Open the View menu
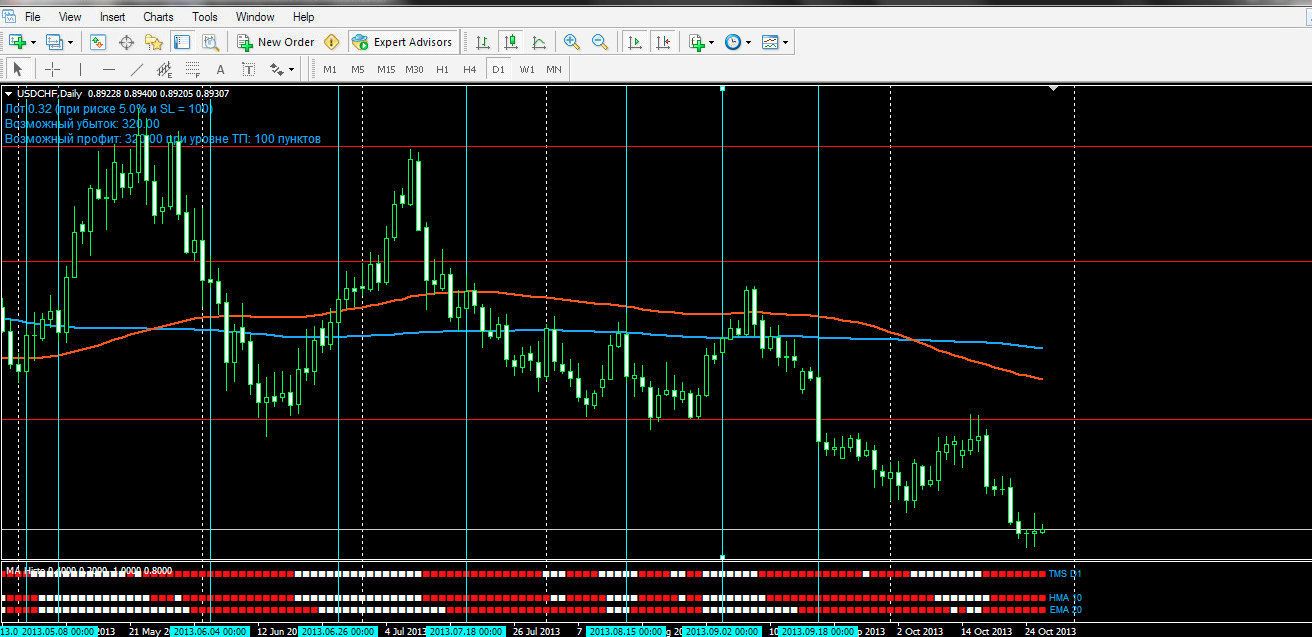The height and width of the screenshot is (637, 1312). tap(70, 17)
